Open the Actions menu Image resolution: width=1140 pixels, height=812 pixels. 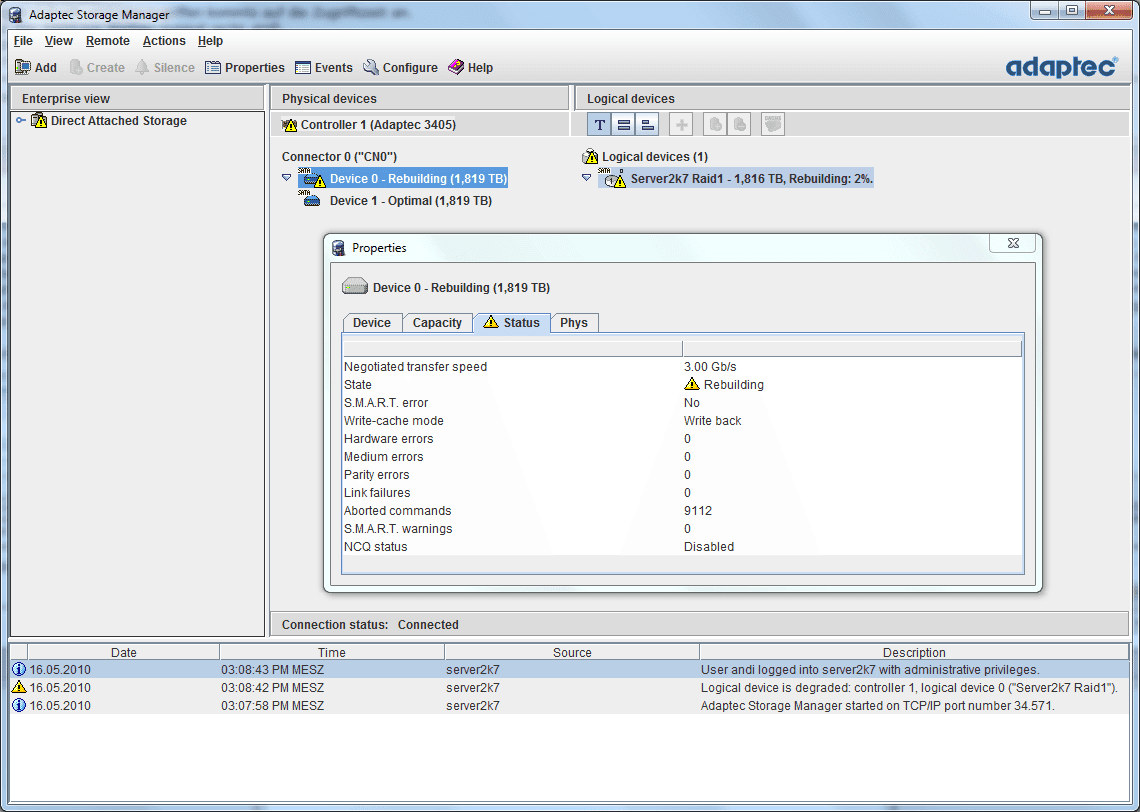164,41
